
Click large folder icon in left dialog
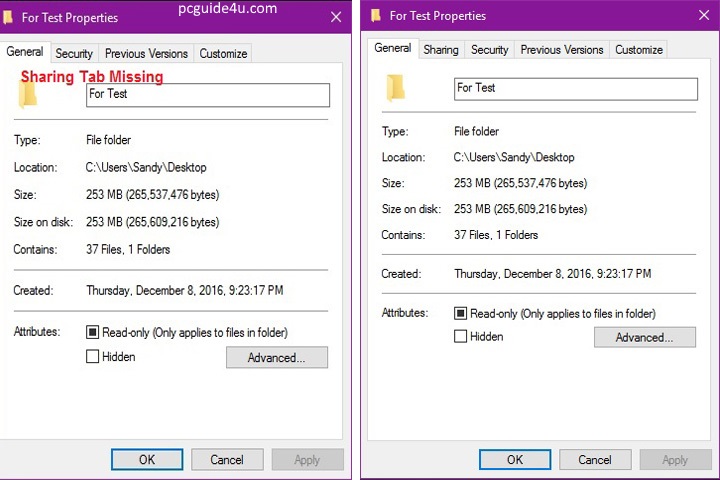[28, 94]
